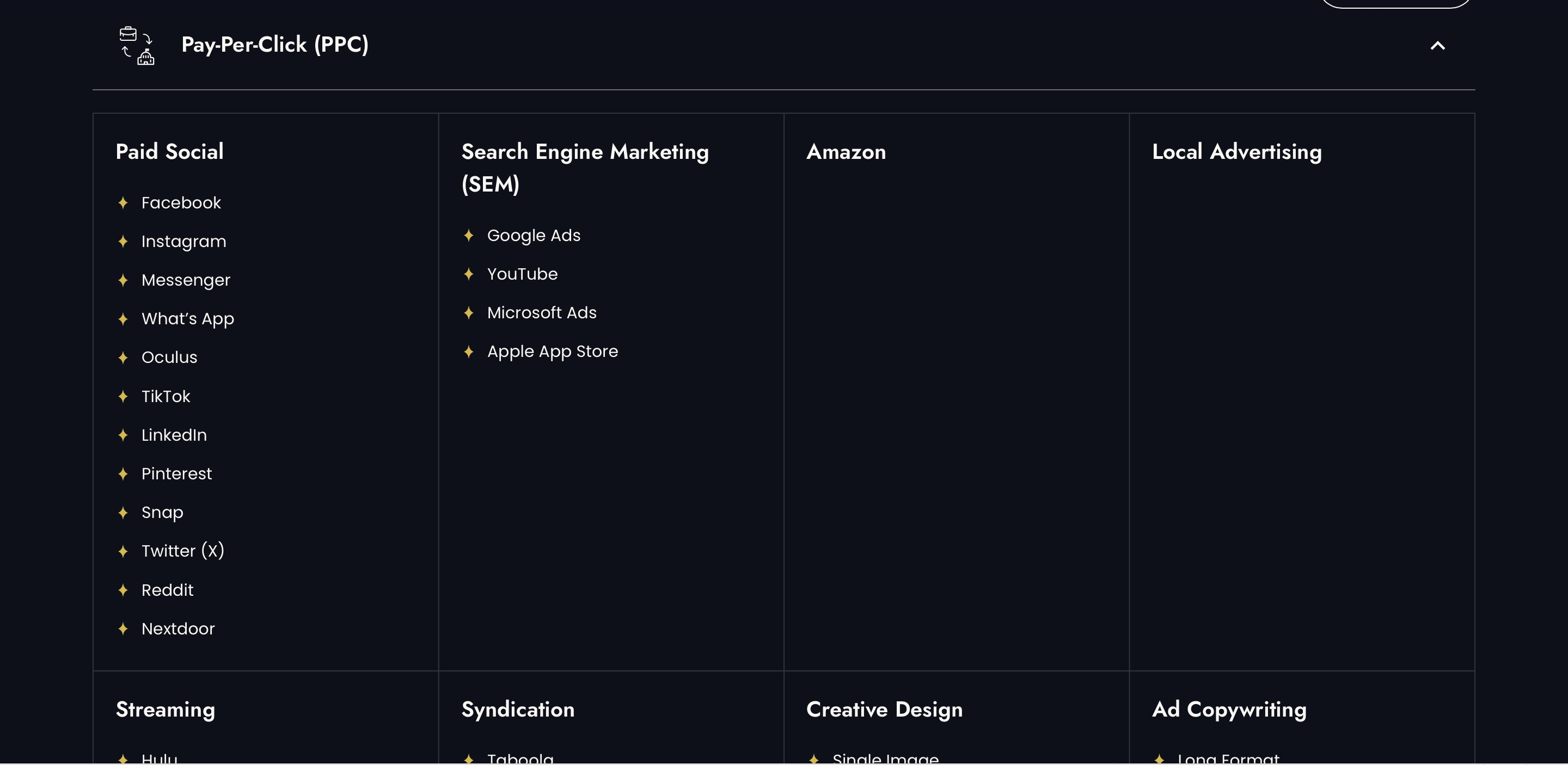Click the star icon beside Apple App Store
1568x765 pixels.
[x=468, y=351]
